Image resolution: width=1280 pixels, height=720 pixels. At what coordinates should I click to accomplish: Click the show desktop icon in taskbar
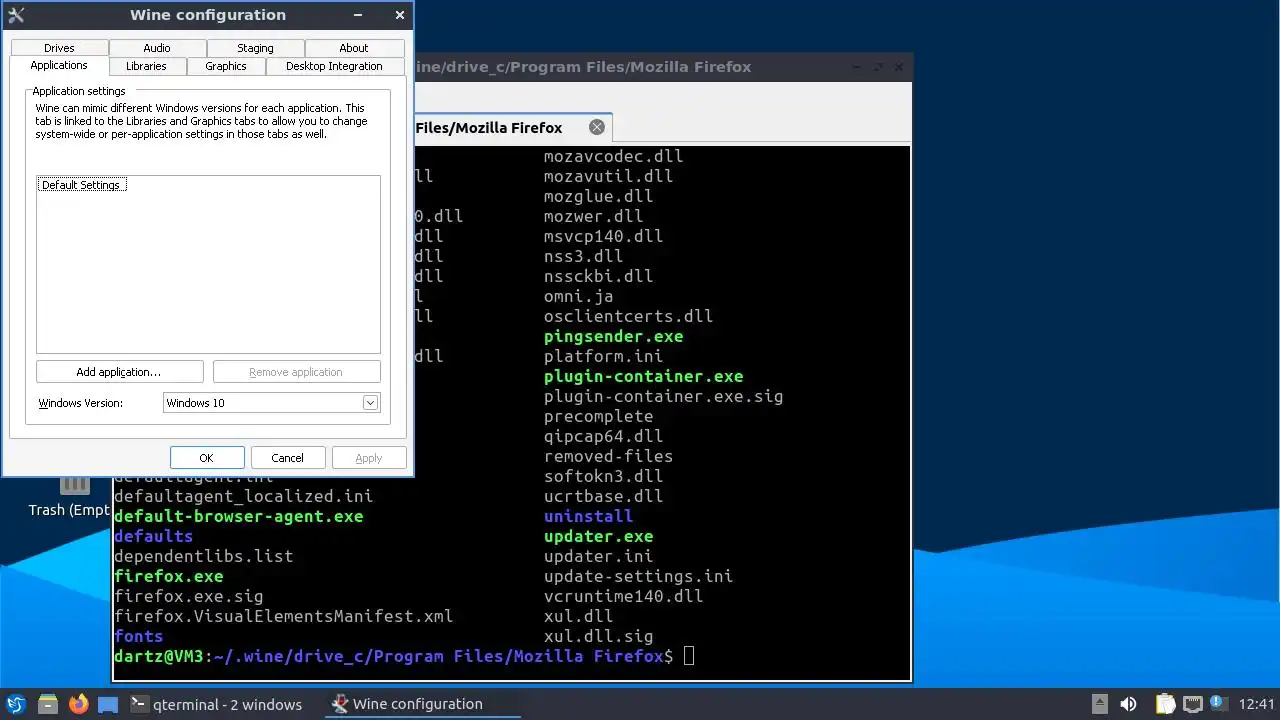(108, 704)
